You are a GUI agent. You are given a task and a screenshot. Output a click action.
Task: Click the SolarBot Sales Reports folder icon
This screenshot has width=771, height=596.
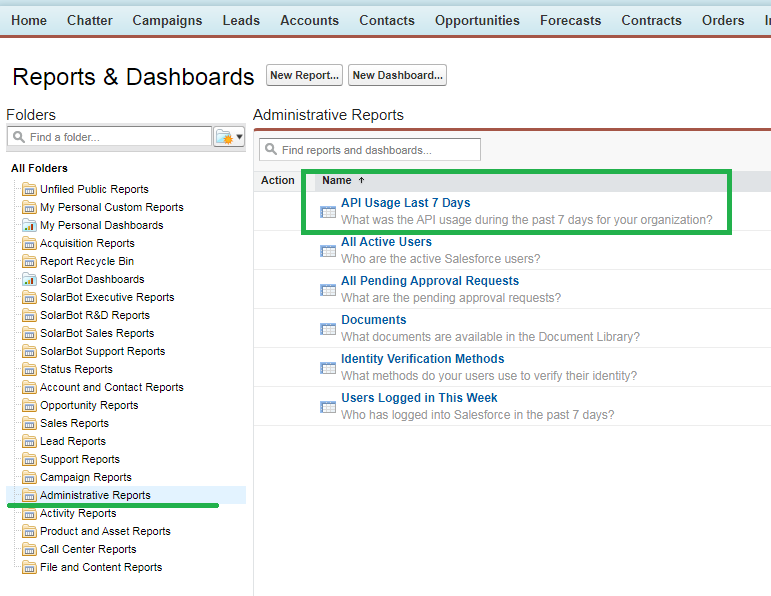(x=30, y=333)
